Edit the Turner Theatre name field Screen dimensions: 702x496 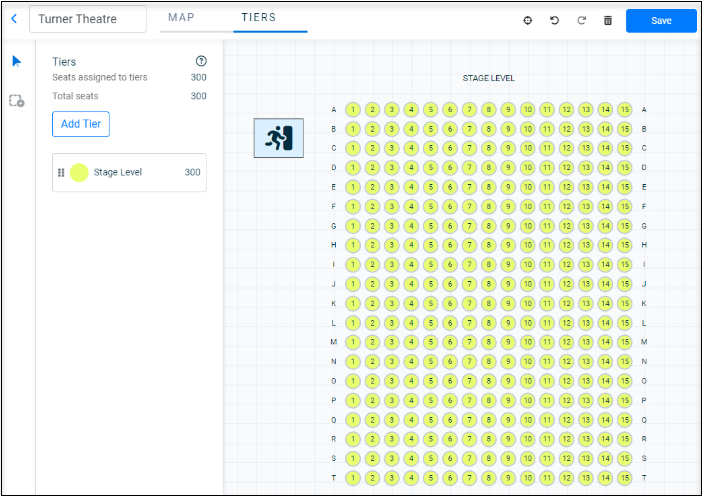tap(88, 19)
